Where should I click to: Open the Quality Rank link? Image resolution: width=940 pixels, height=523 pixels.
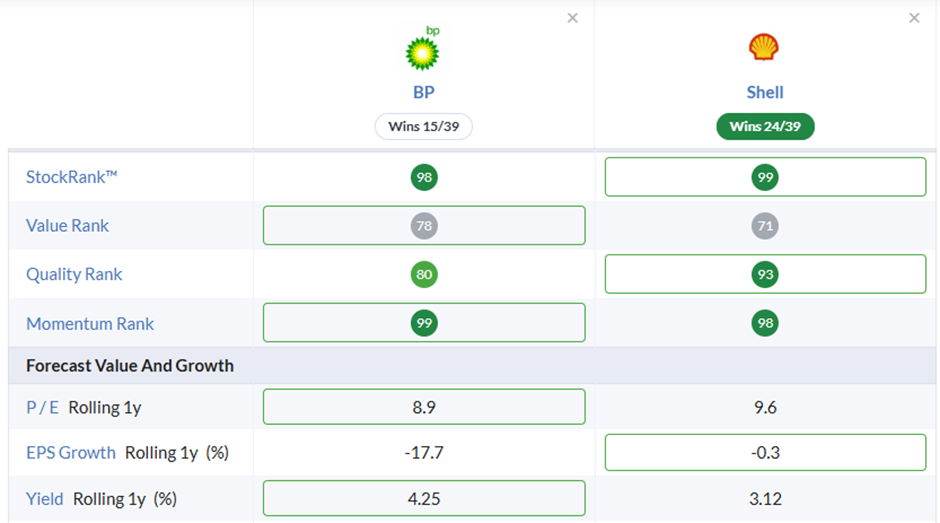74,274
